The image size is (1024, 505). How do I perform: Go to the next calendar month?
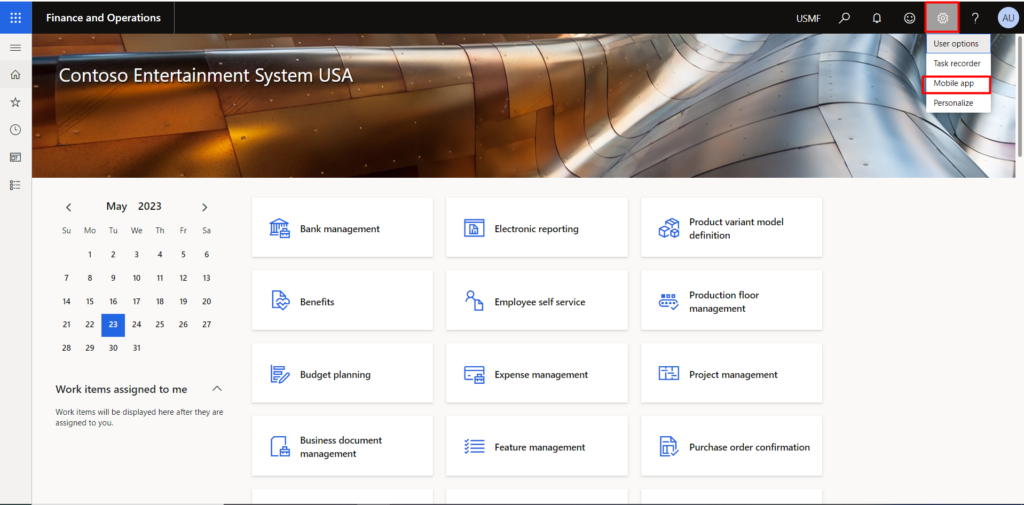204,207
